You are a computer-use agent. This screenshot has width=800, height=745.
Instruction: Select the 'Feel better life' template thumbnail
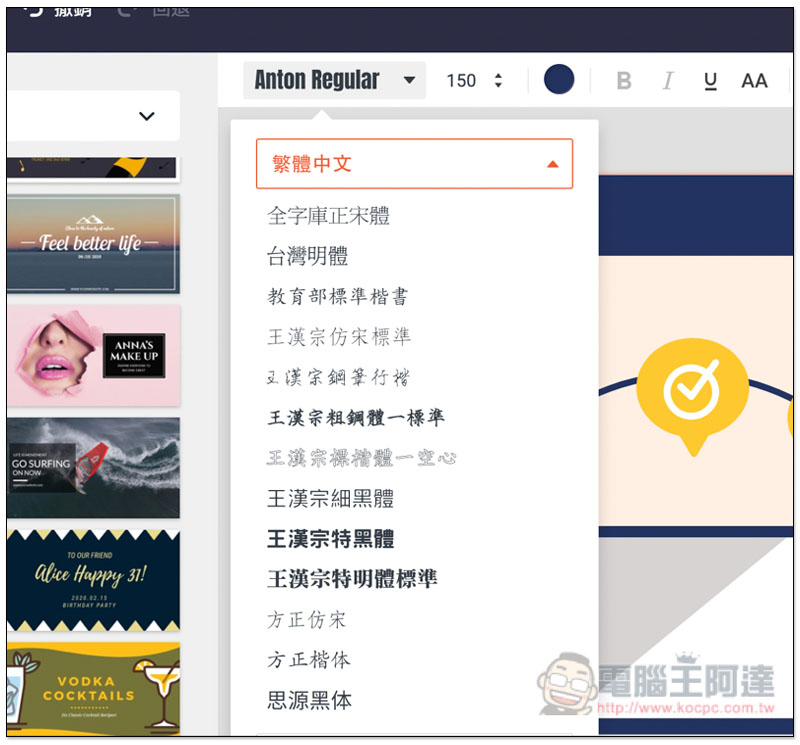(x=93, y=240)
